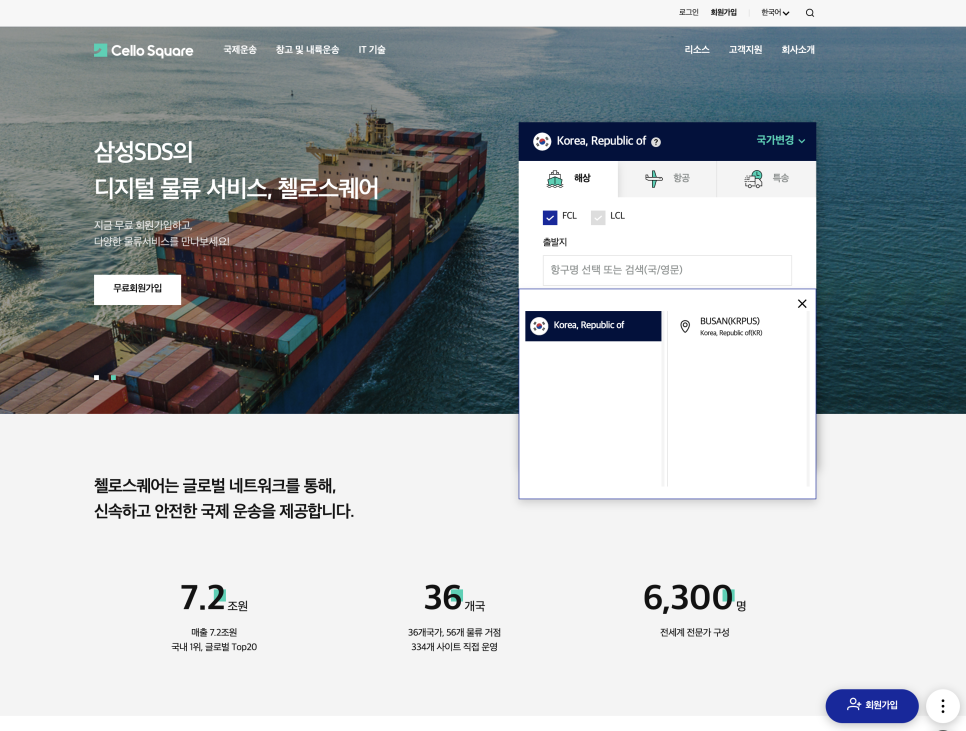Expand the 국가변경 country dropdown
The height and width of the screenshot is (731, 966).
(780, 140)
